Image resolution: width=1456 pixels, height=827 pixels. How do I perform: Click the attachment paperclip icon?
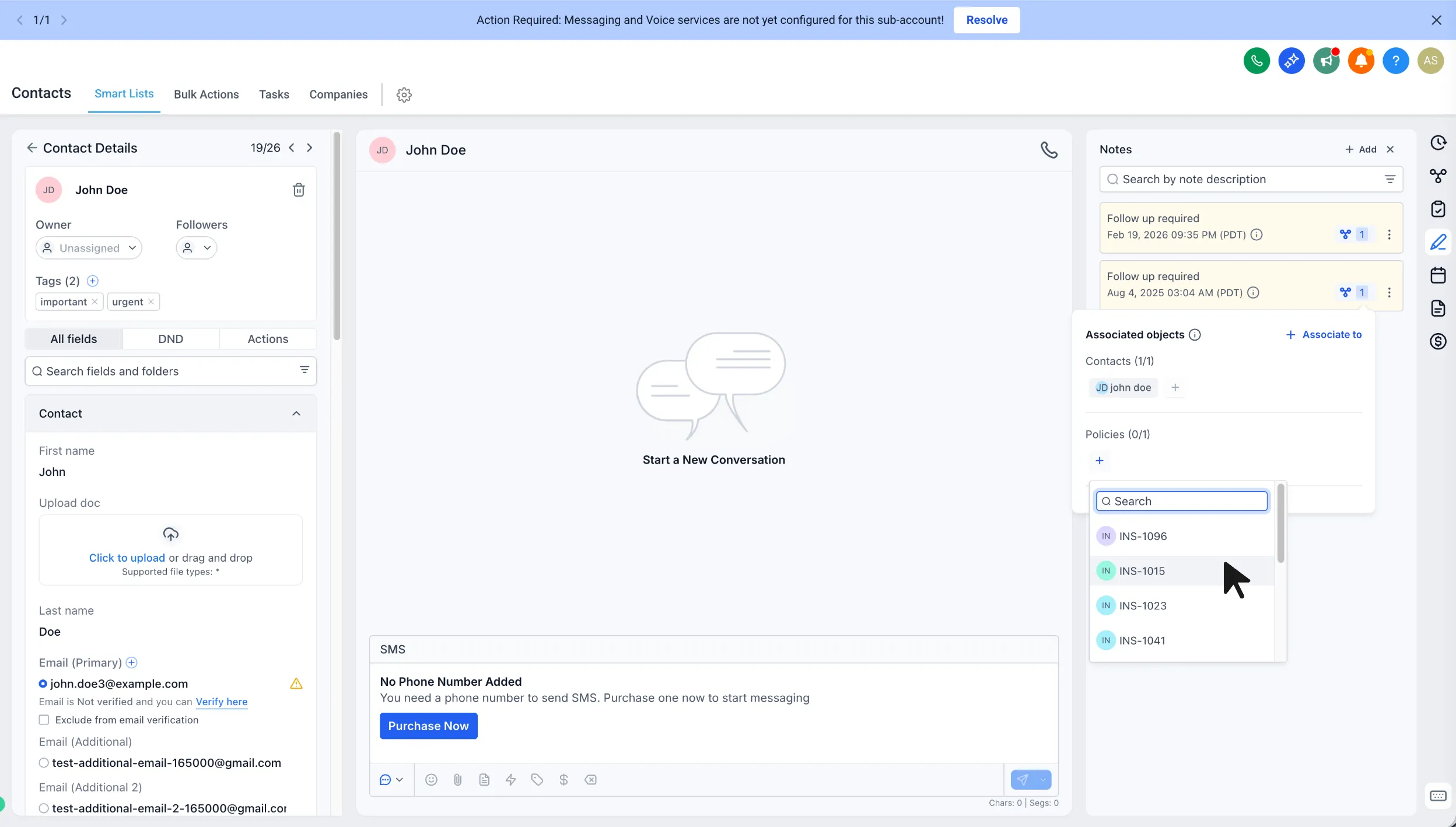click(x=458, y=780)
